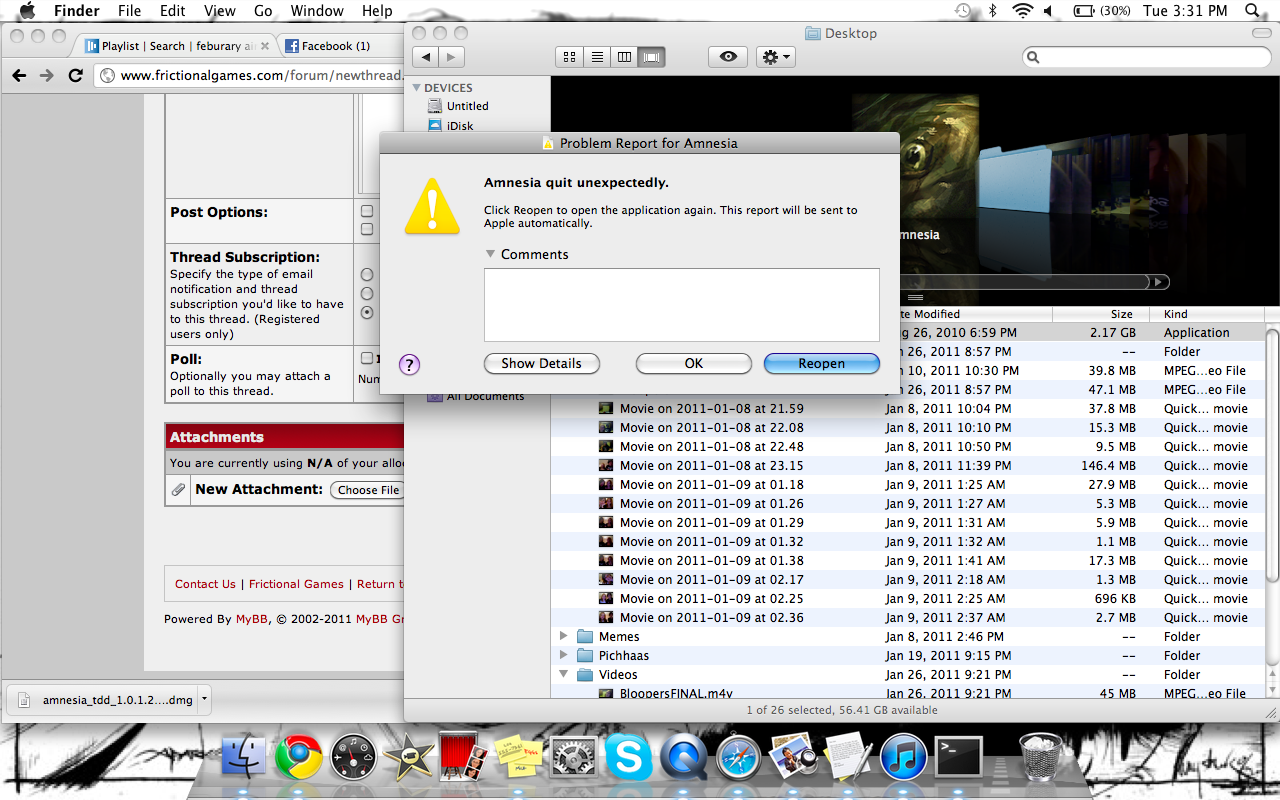Click the purple help question mark

pos(409,364)
